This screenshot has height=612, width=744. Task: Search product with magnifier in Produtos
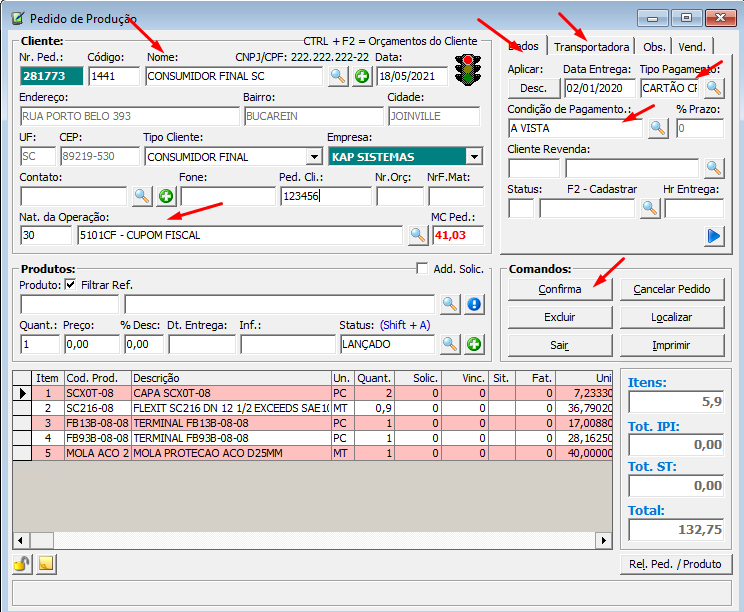(450, 304)
